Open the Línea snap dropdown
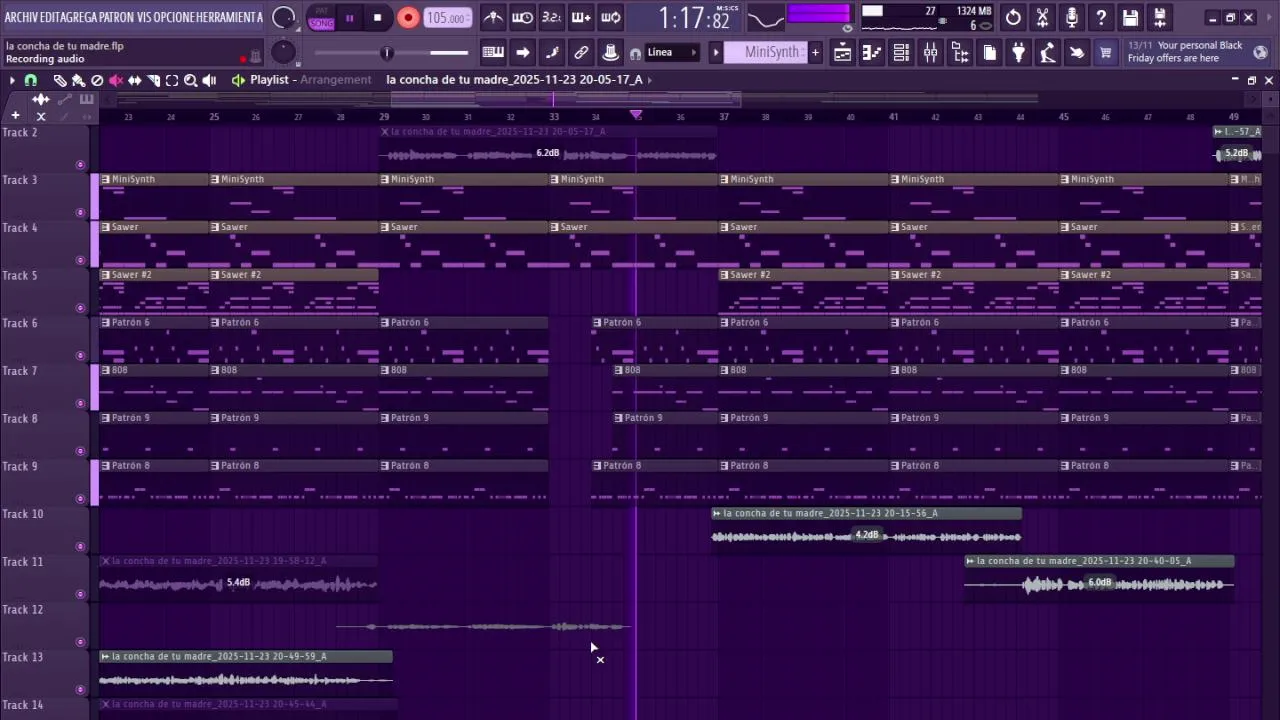This screenshot has width=1280, height=720. click(x=673, y=52)
